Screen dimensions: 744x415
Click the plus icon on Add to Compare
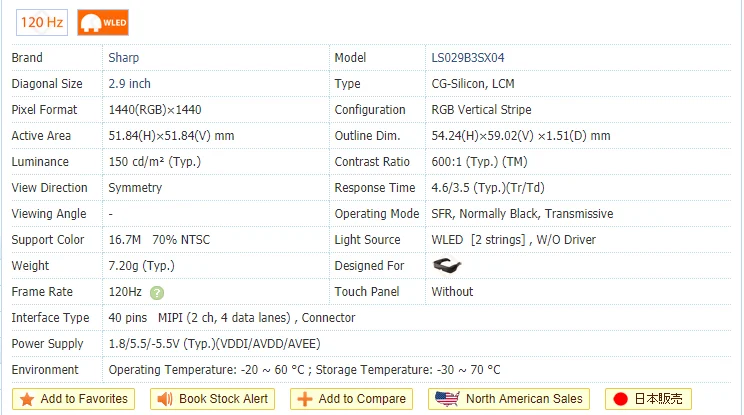coord(305,399)
